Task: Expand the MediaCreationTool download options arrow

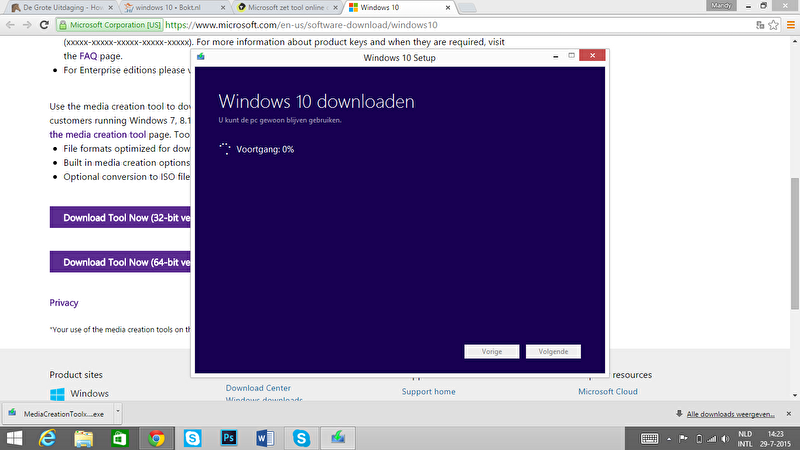Action: coord(117,411)
